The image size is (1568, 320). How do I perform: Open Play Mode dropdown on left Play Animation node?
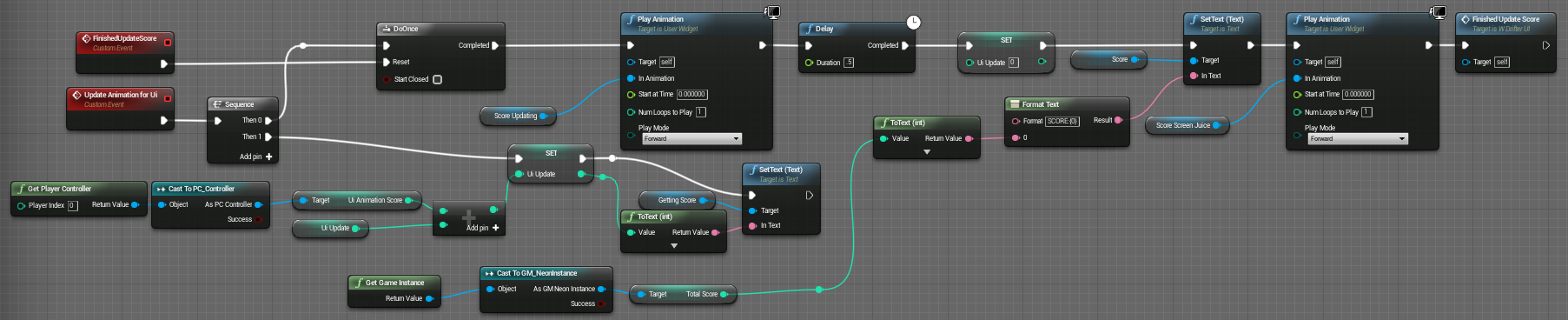(x=691, y=139)
